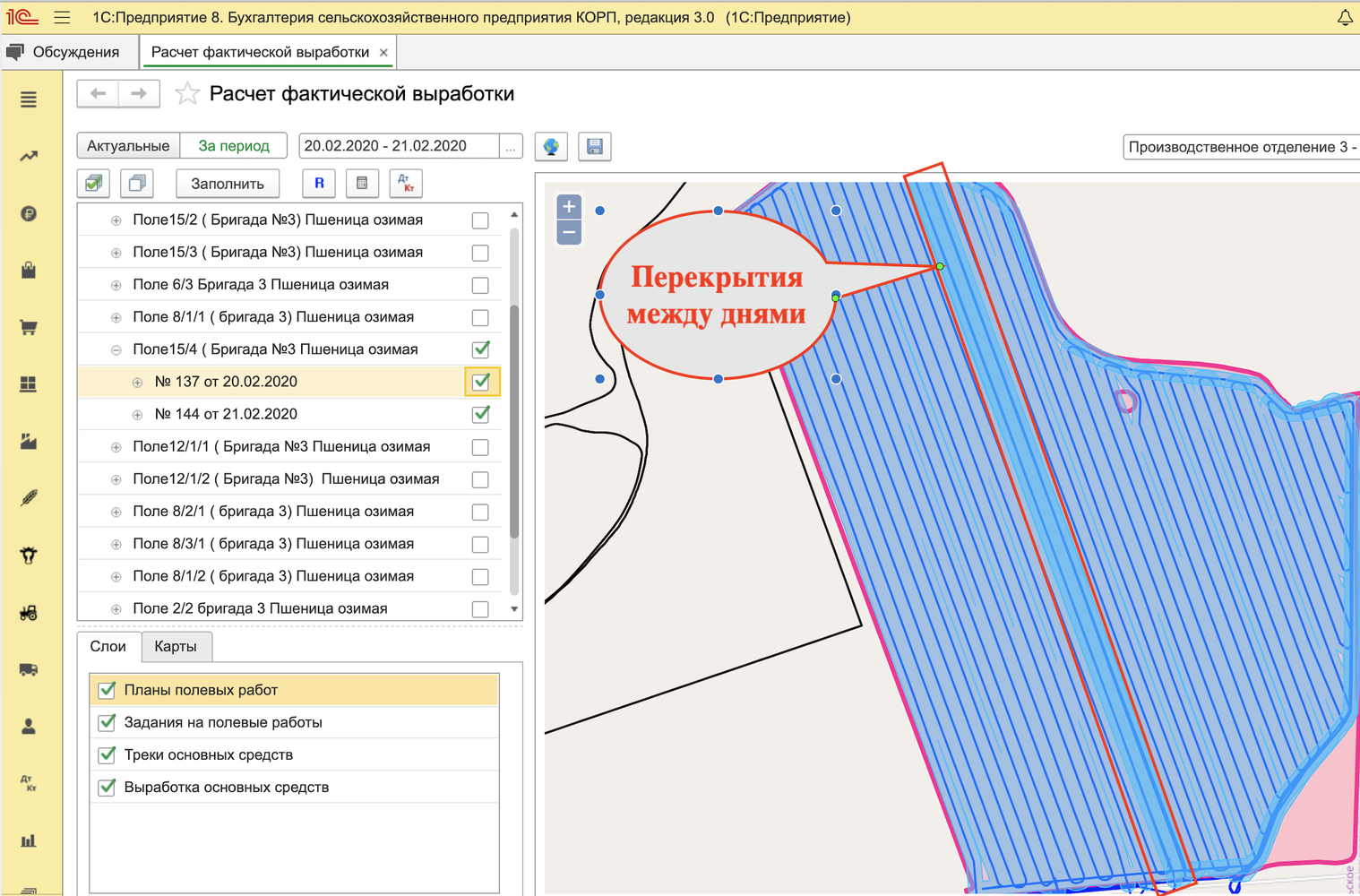Toggle Выработка основных средств layer checkbox
This screenshot has width=1360, height=896.
point(107,787)
